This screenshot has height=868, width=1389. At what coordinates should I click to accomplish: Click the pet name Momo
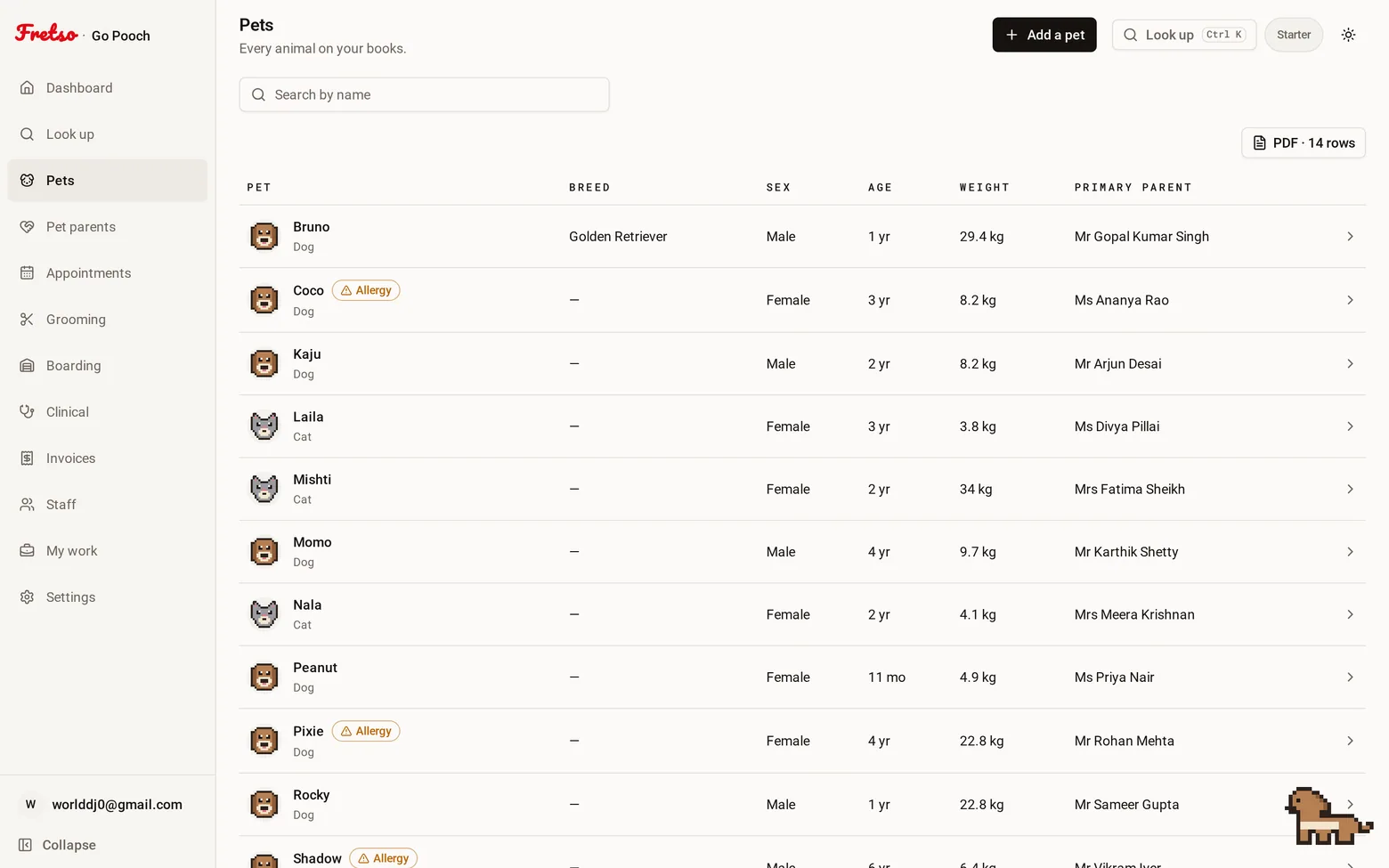[x=313, y=542]
